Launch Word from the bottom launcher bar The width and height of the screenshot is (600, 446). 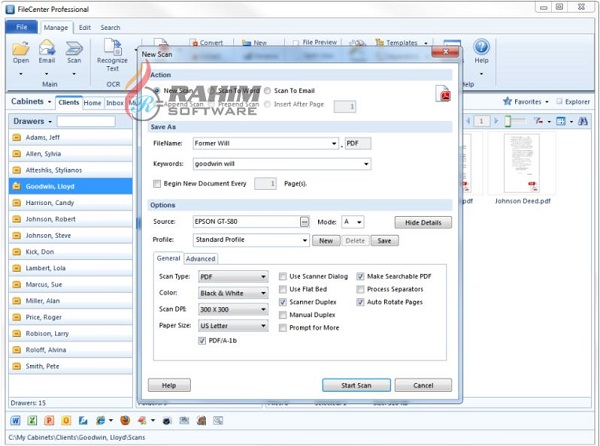(x=15, y=421)
